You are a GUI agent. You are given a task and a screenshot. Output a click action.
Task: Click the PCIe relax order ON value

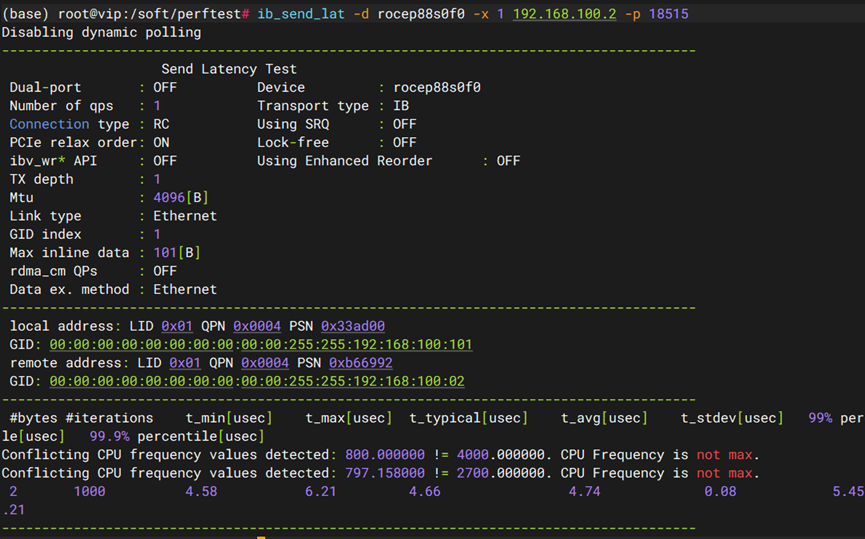coord(161,143)
